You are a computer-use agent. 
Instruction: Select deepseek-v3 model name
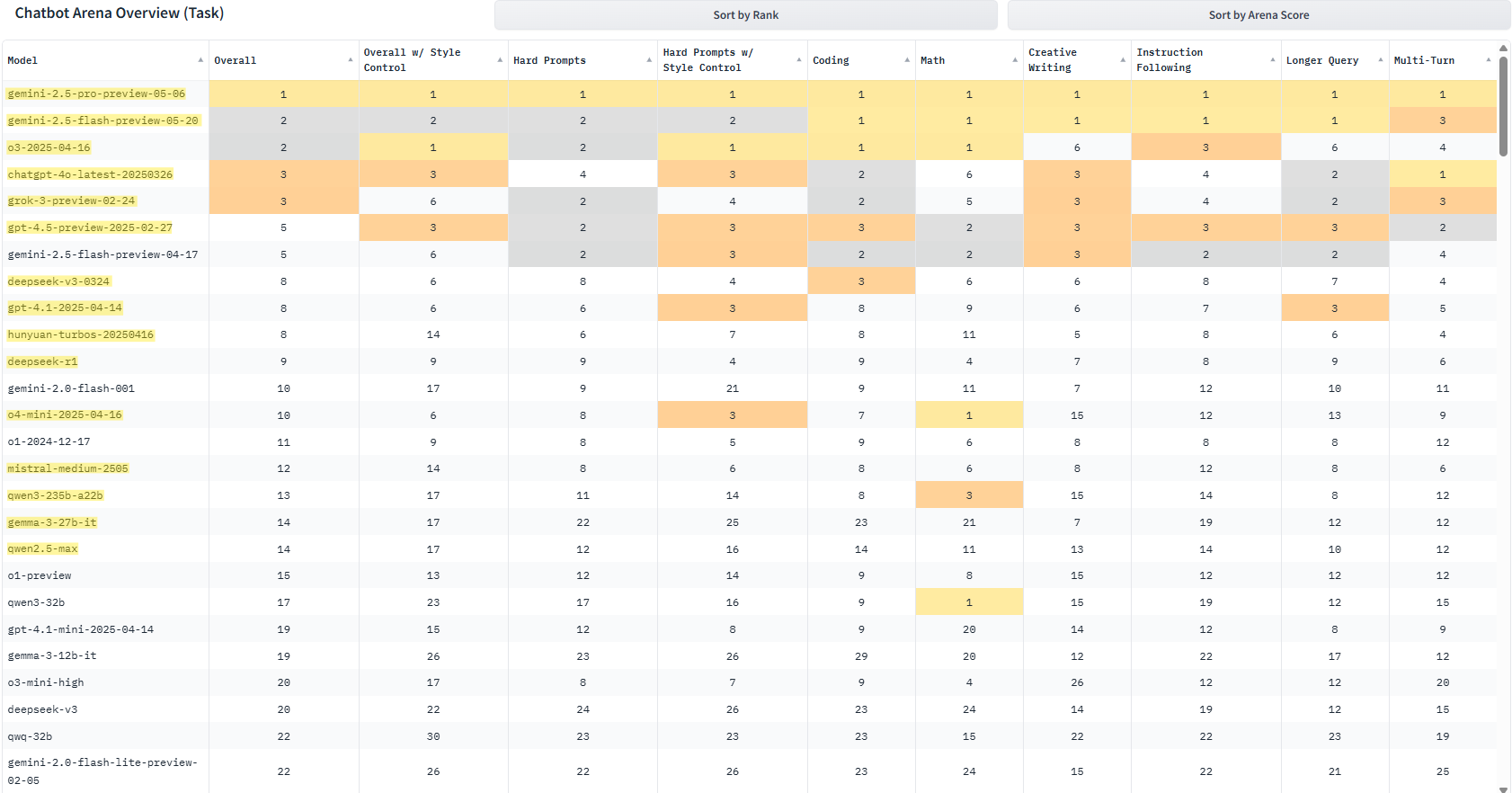42,709
